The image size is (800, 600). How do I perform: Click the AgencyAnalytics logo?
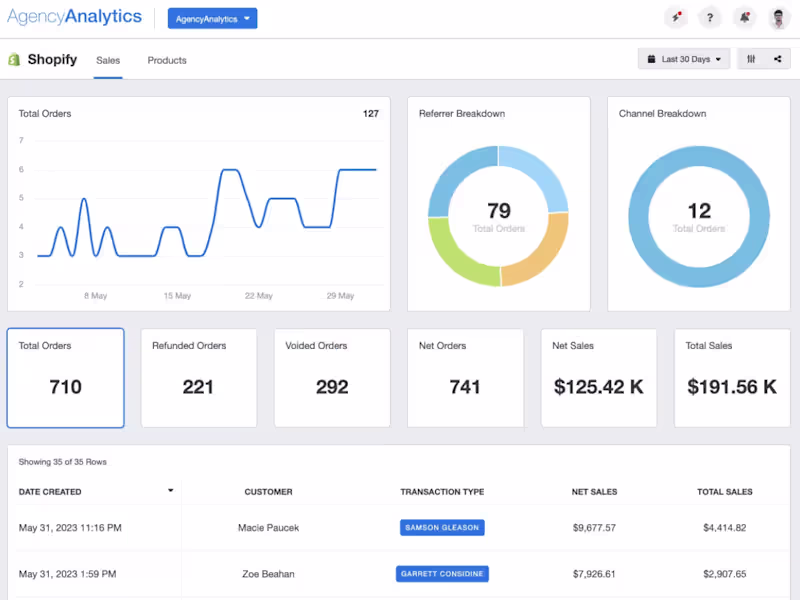pos(74,17)
